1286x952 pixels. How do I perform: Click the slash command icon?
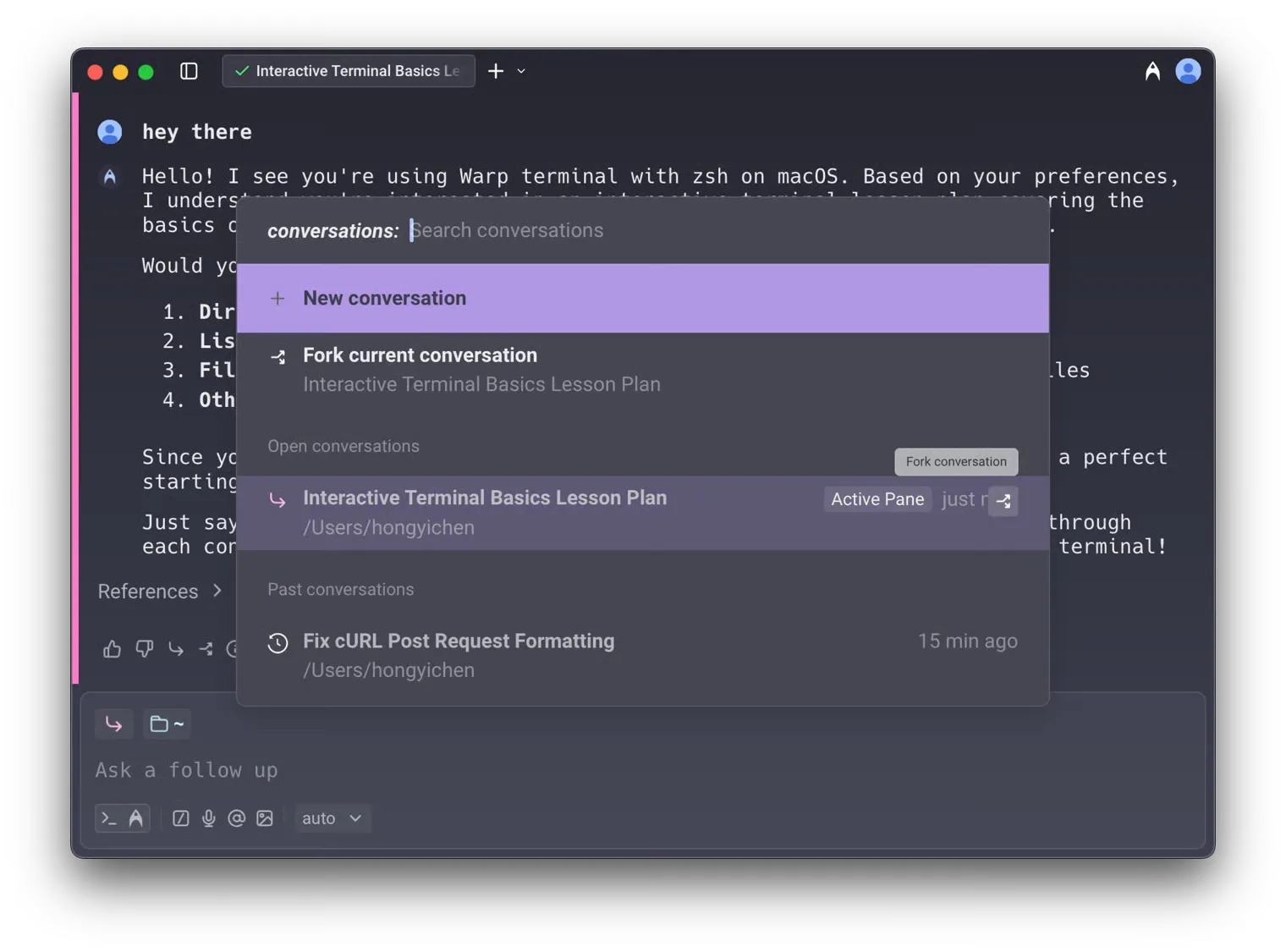point(179,818)
